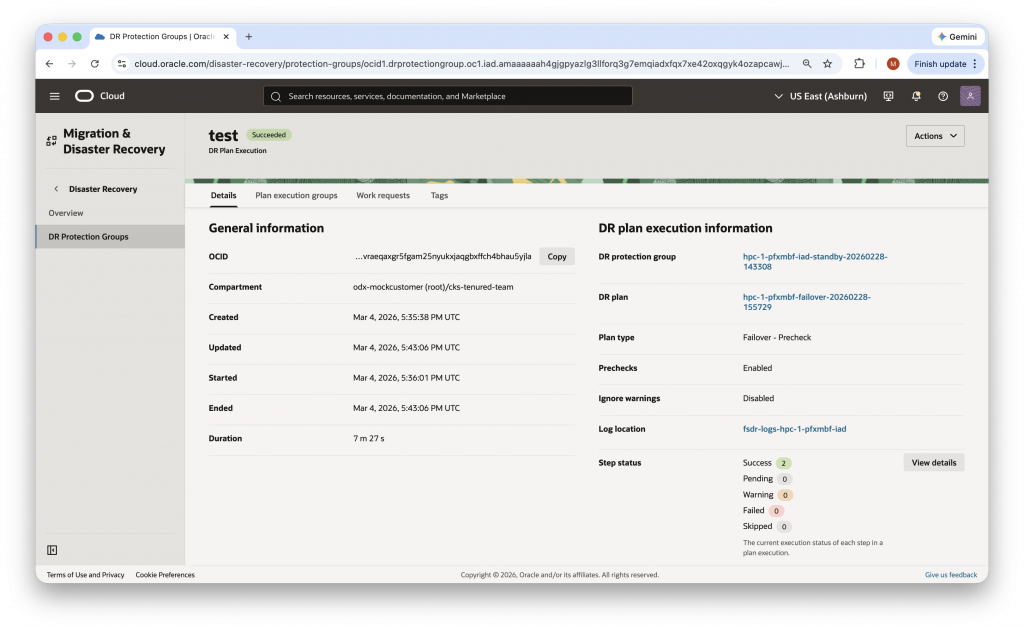
Task: Open the notifications bell
Action: [x=915, y=96]
